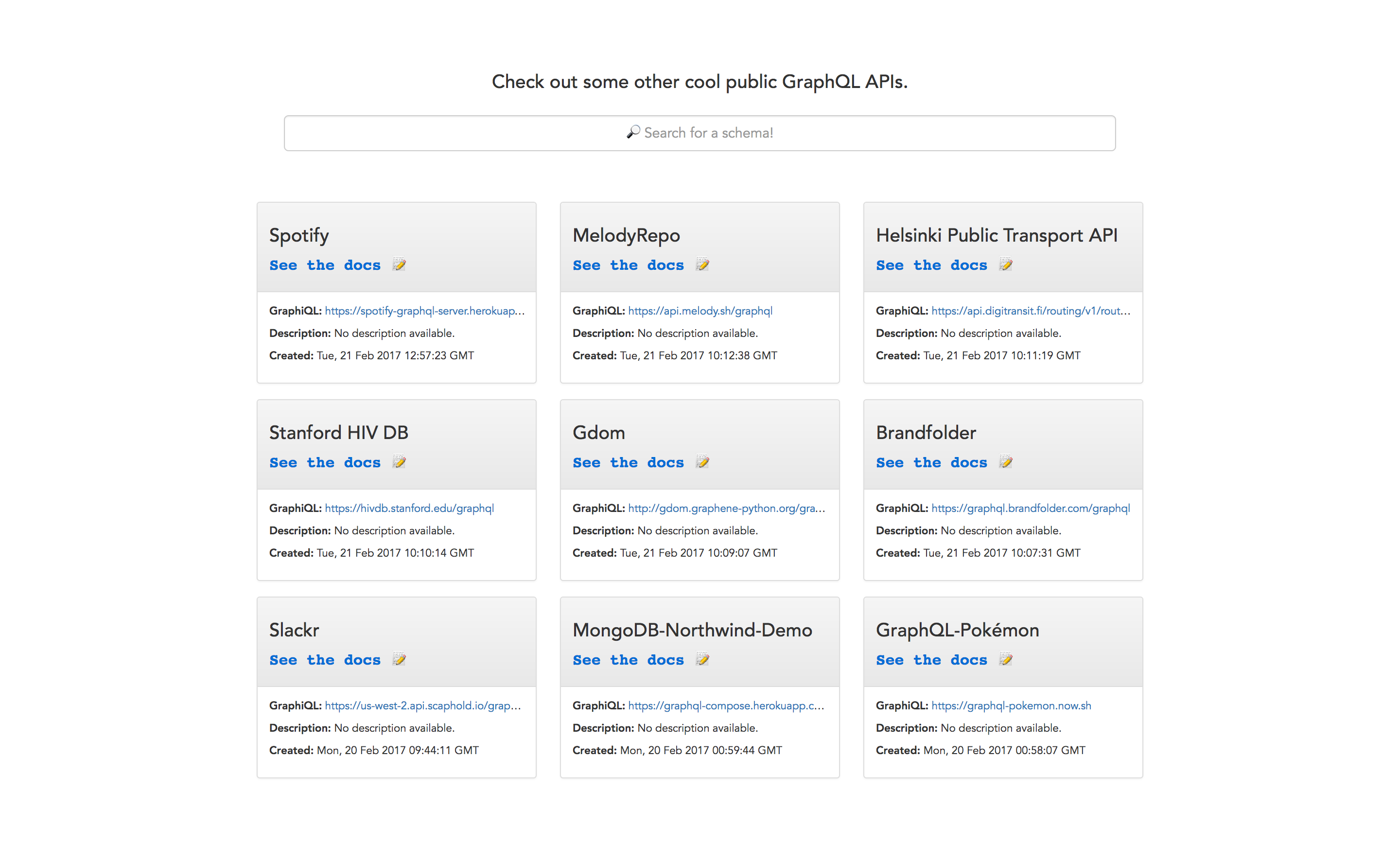Click the edit pencil icon on Gdom card
The width and height of the screenshot is (1400, 863).
(x=702, y=462)
